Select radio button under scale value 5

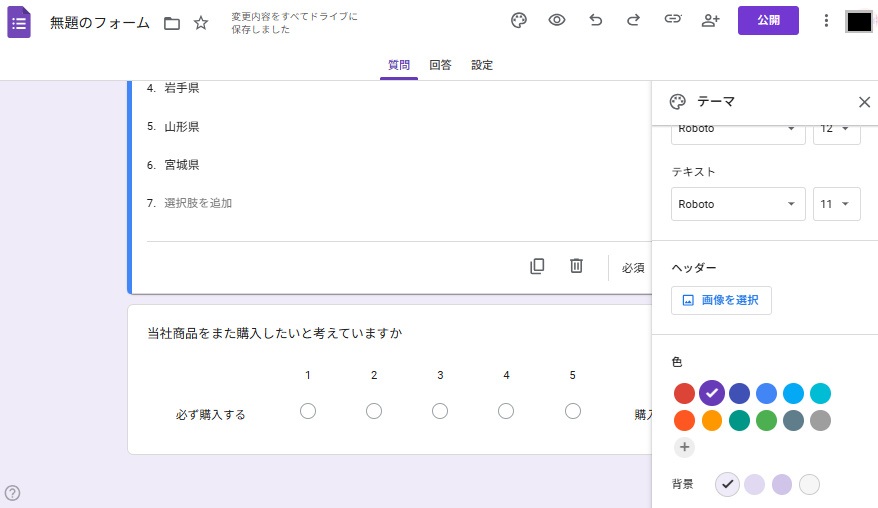(573, 411)
